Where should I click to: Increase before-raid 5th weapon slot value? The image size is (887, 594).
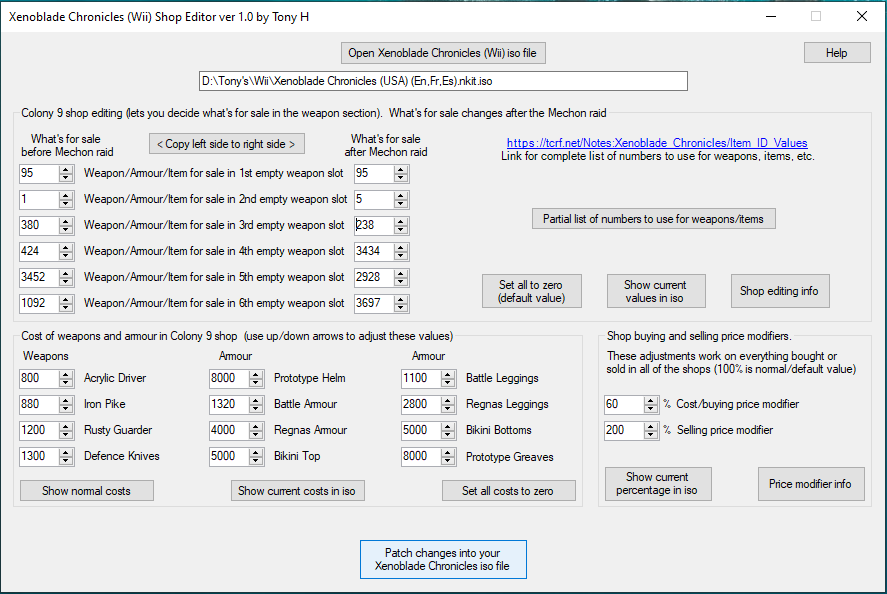coord(66,274)
